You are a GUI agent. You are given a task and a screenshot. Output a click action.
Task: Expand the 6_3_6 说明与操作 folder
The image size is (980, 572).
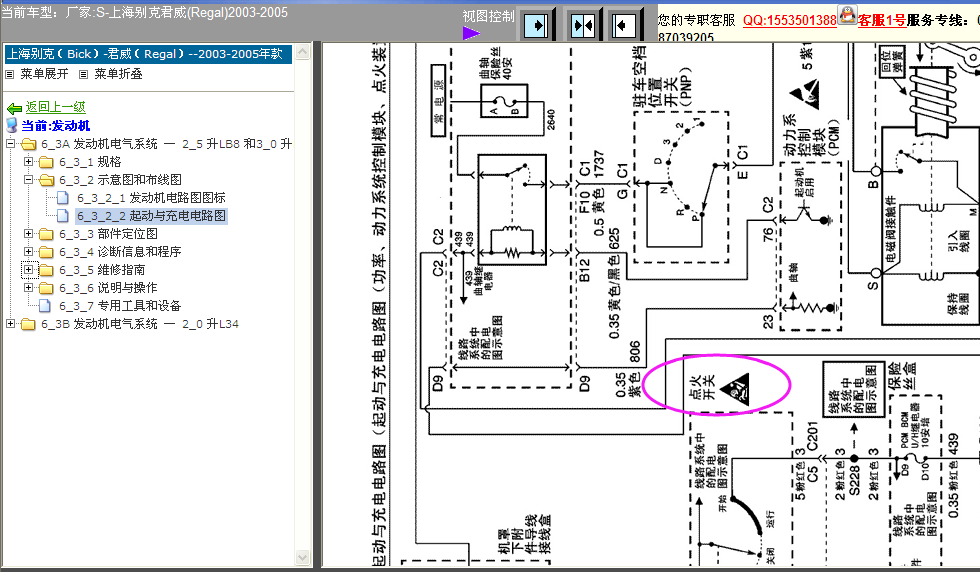(28, 288)
